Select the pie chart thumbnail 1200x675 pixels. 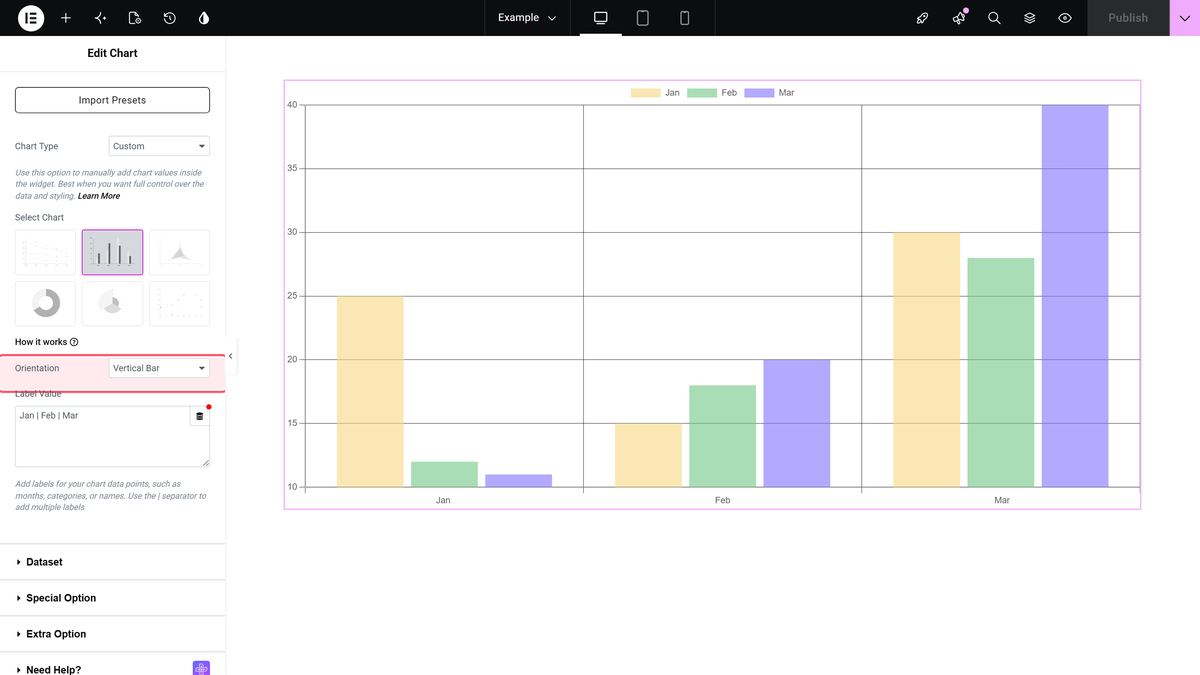coord(112,303)
